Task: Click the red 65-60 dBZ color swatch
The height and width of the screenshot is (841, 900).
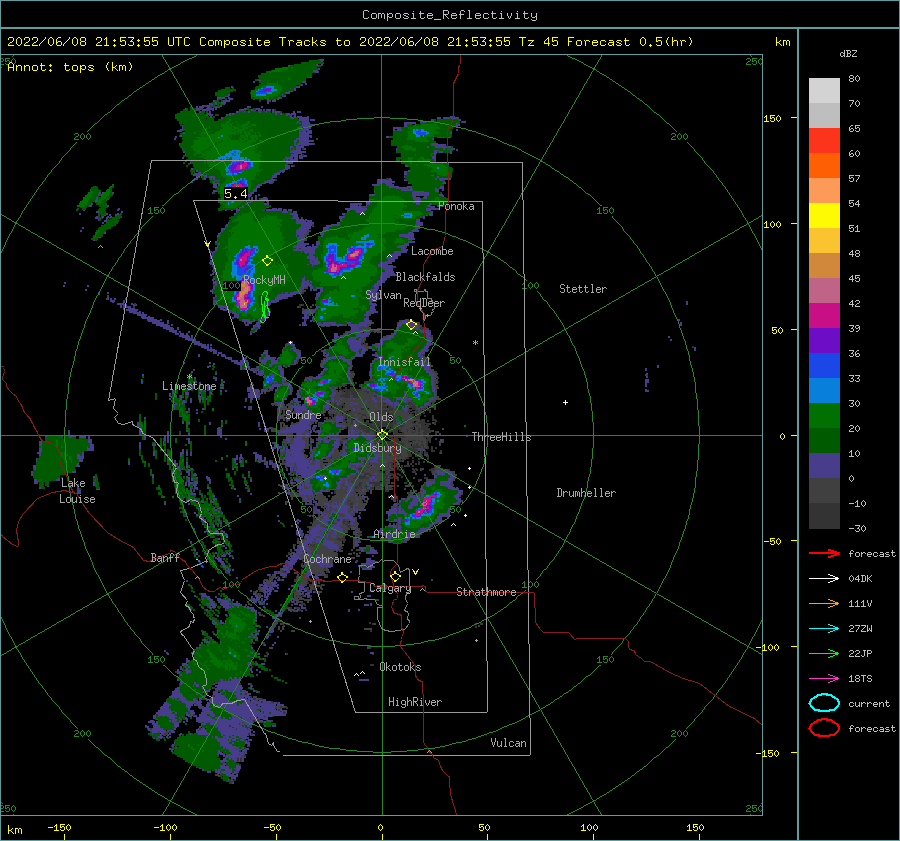Action: [x=824, y=141]
